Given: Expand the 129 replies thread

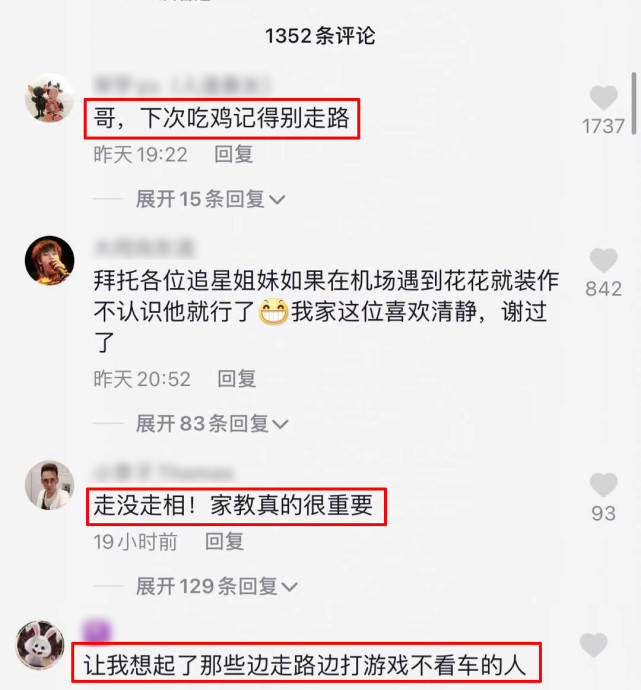Looking at the screenshot, I should 216,587.
